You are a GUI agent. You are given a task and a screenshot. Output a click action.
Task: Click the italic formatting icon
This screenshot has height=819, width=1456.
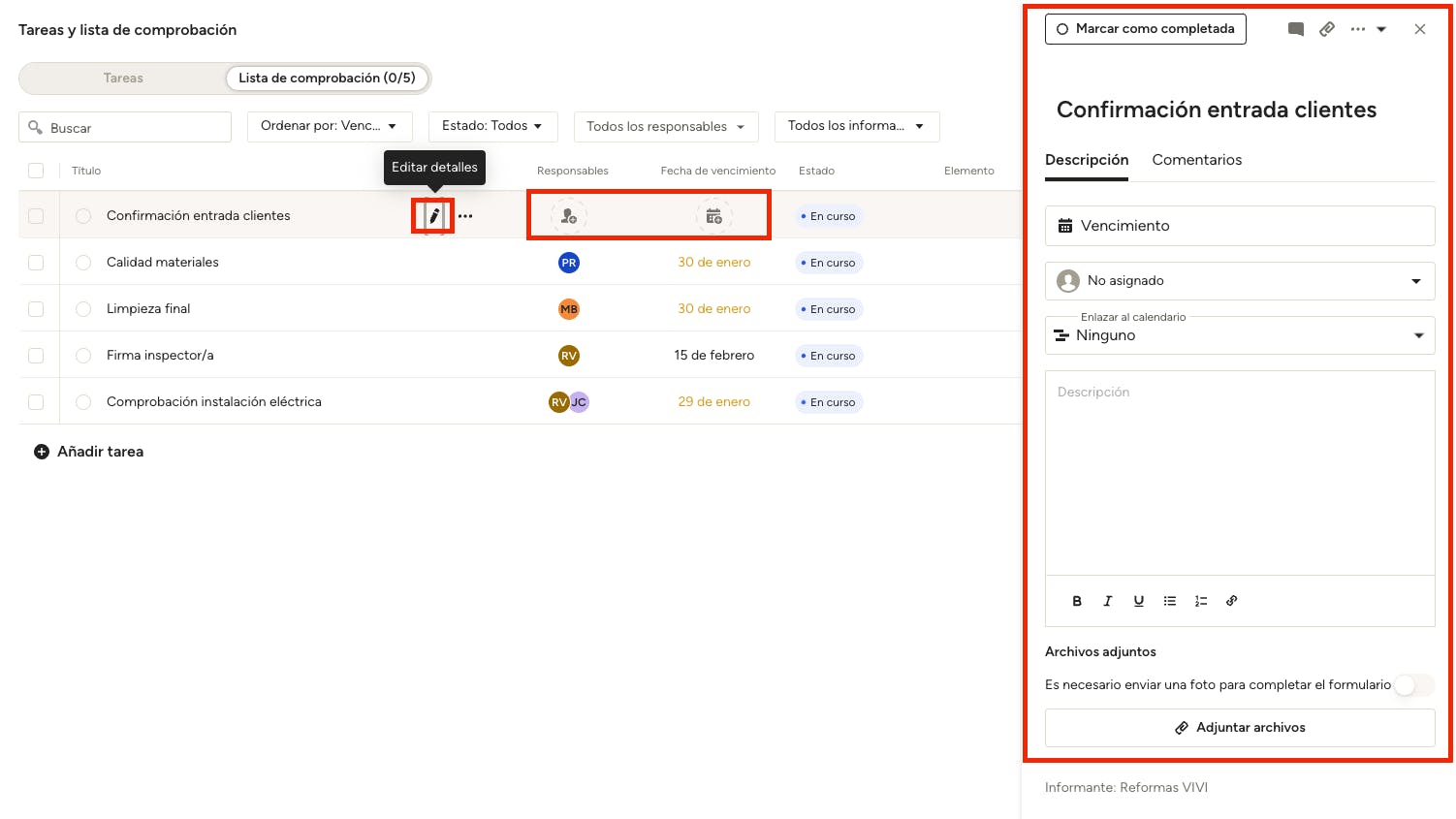click(x=1108, y=601)
